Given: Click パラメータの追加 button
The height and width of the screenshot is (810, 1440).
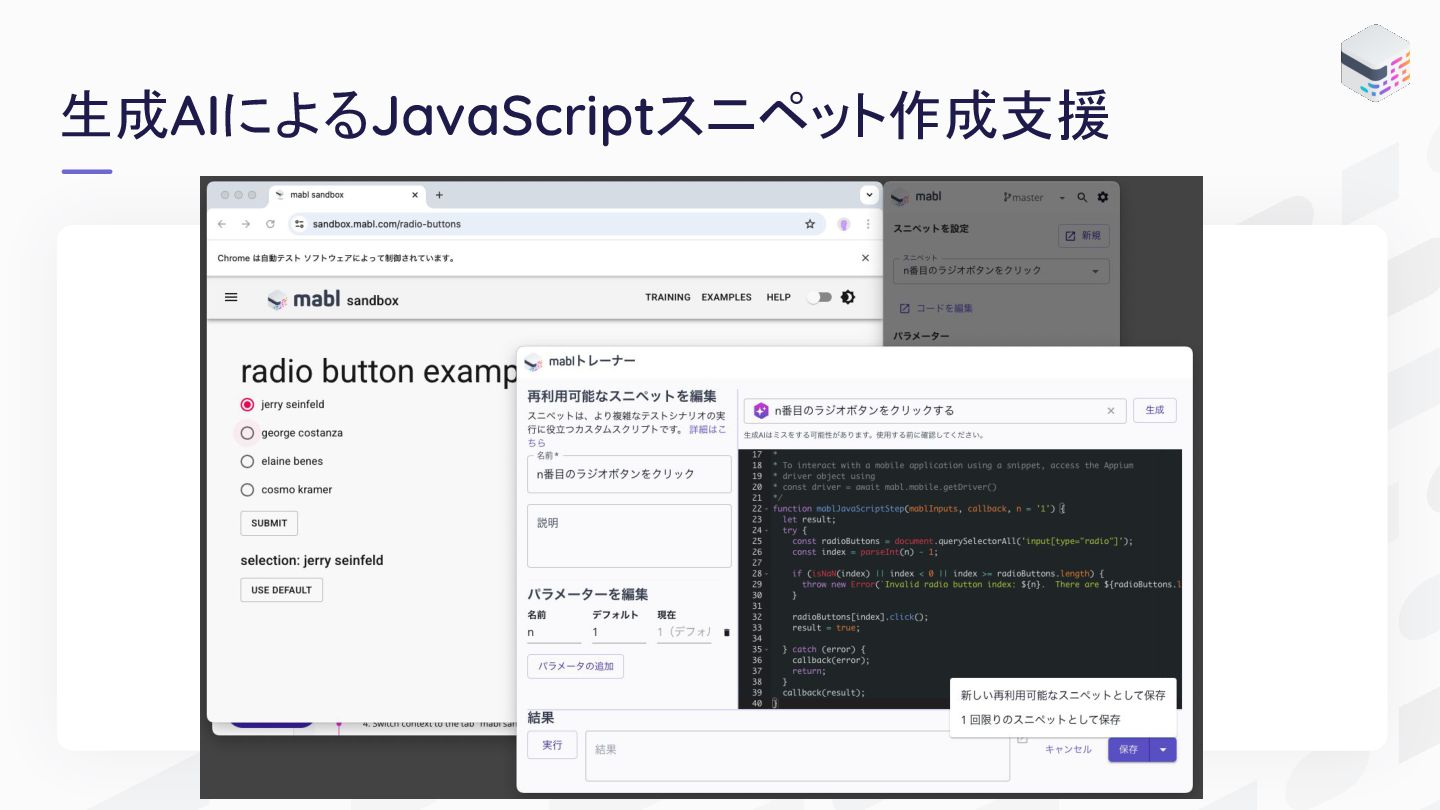Looking at the screenshot, I should pyautogui.click(x=576, y=666).
